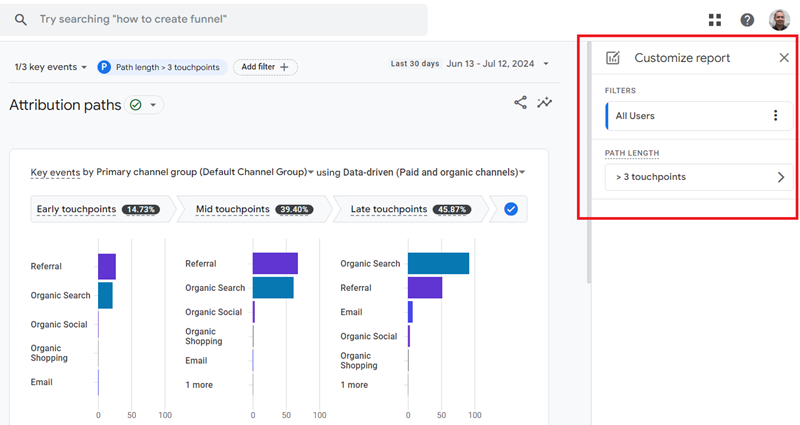Click the PATH LENGTH section label
The height and width of the screenshot is (425, 800).
(x=632, y=153)
